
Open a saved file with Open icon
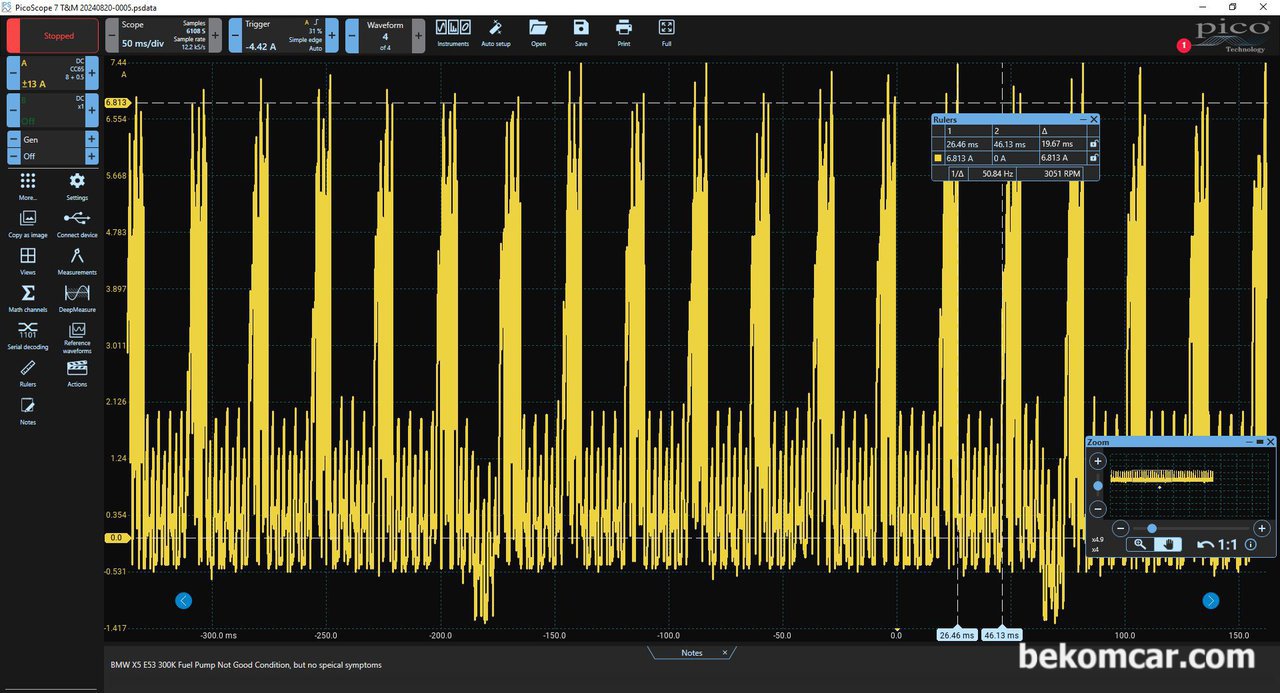pos(539,33)
